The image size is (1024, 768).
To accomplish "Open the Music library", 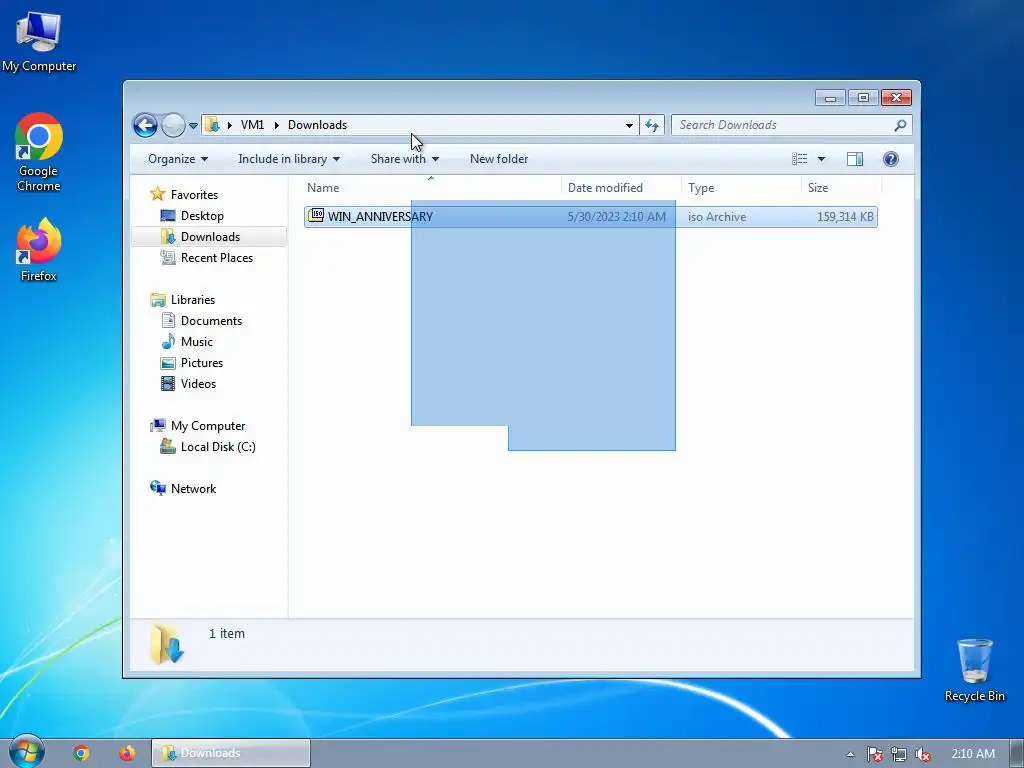I will point(197,342).
